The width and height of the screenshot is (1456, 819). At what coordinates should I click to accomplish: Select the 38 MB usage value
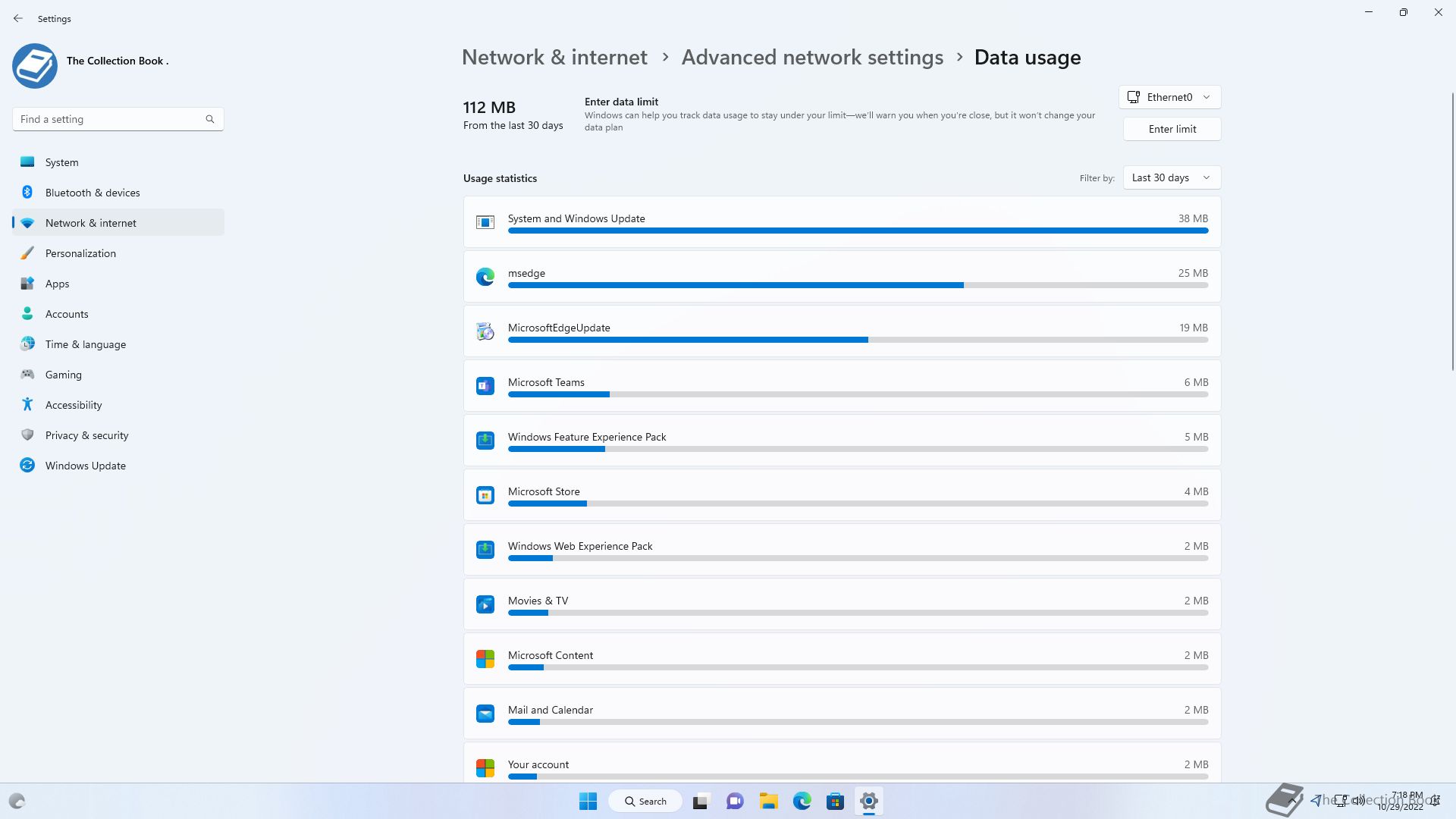tap(1193, 218)
